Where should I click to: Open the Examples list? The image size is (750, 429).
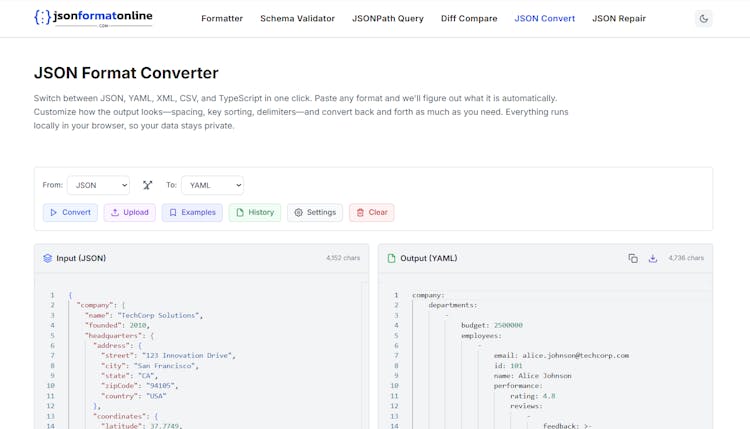tap(192, 212)
